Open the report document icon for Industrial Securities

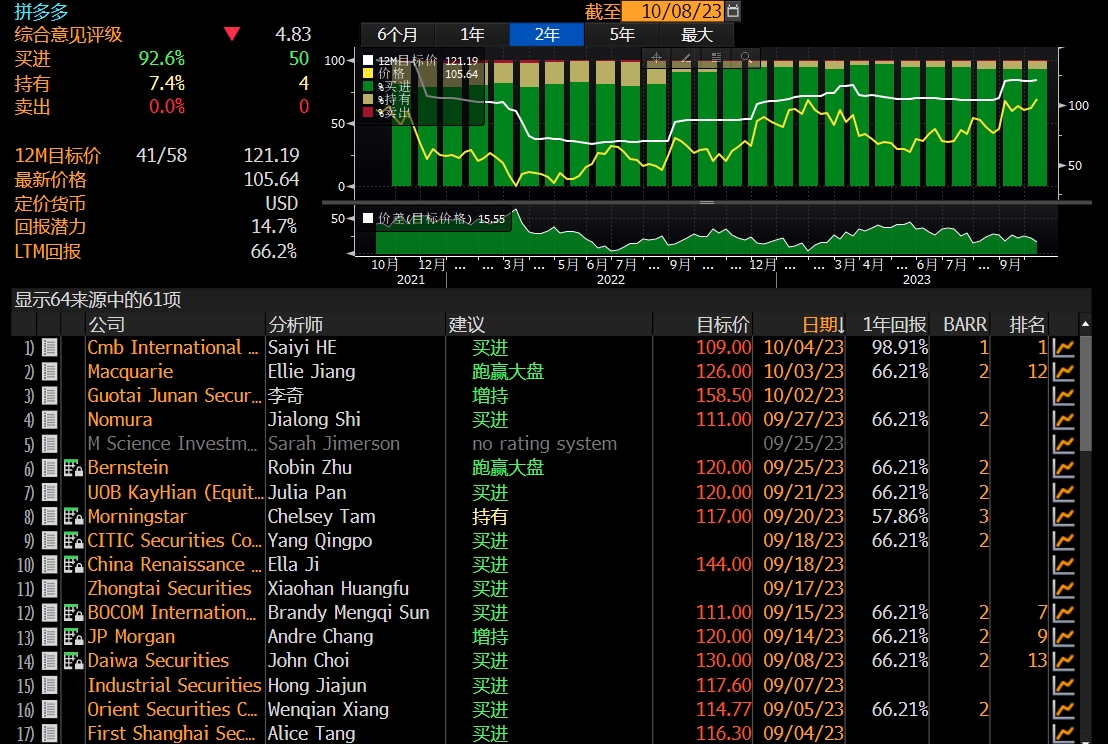tap(49, 685)
